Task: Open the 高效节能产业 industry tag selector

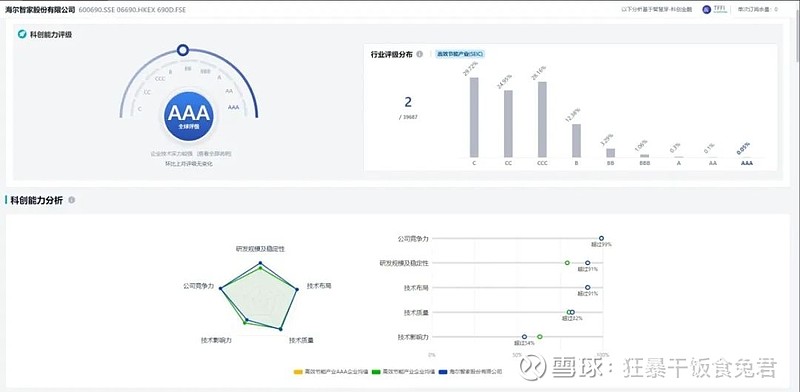Action: pos(460,54)
